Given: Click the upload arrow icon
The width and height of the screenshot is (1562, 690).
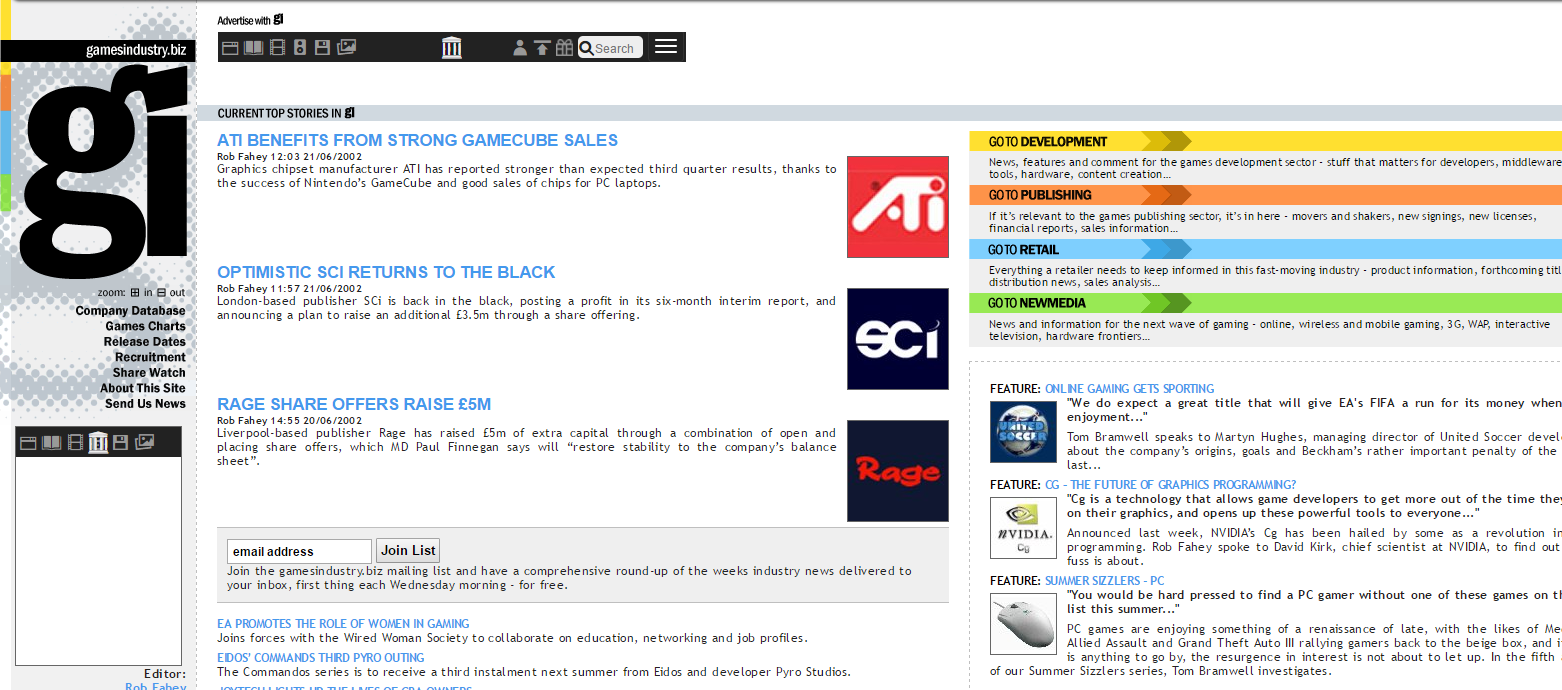Looking at the screenshot, I should pyautogui.click(x=542, y=47).
